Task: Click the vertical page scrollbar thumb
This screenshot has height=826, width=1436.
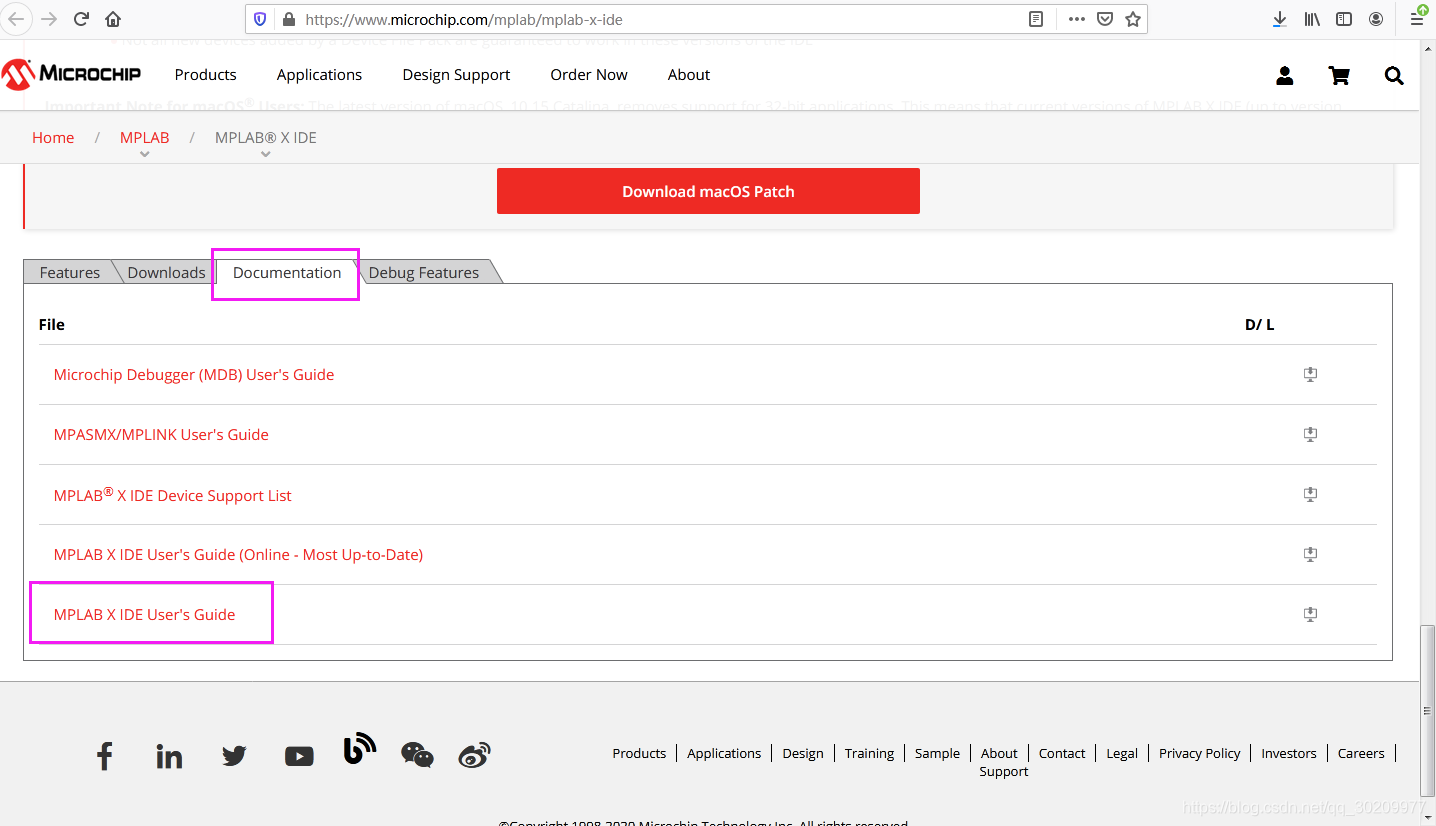Action: click(1427, 712)
